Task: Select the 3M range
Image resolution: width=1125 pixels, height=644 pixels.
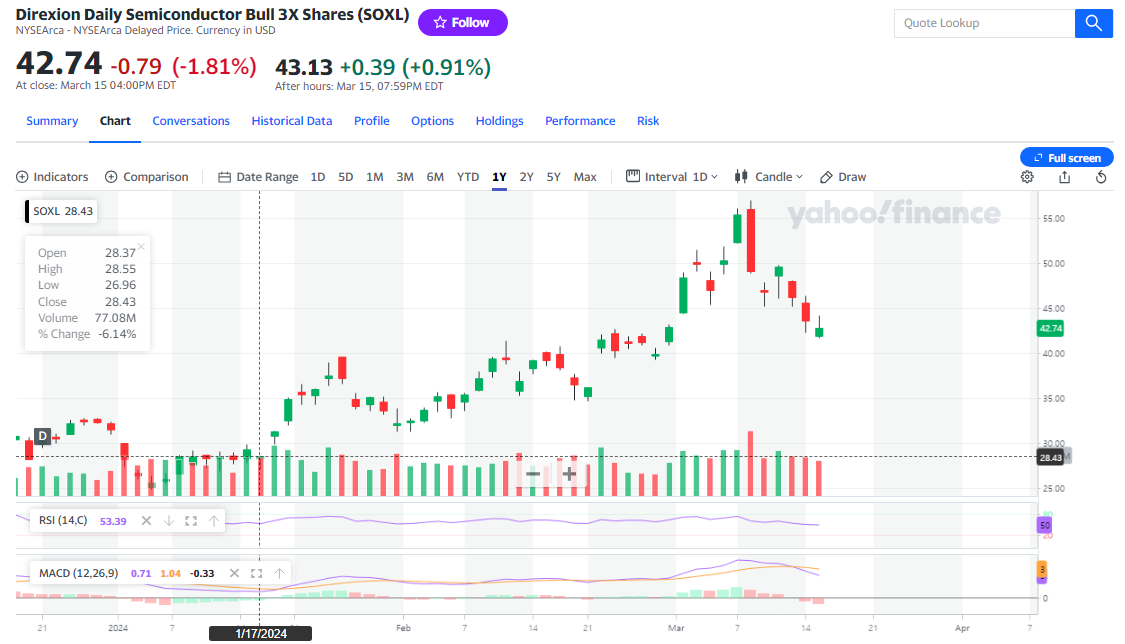Action: (x=405, y=177)
